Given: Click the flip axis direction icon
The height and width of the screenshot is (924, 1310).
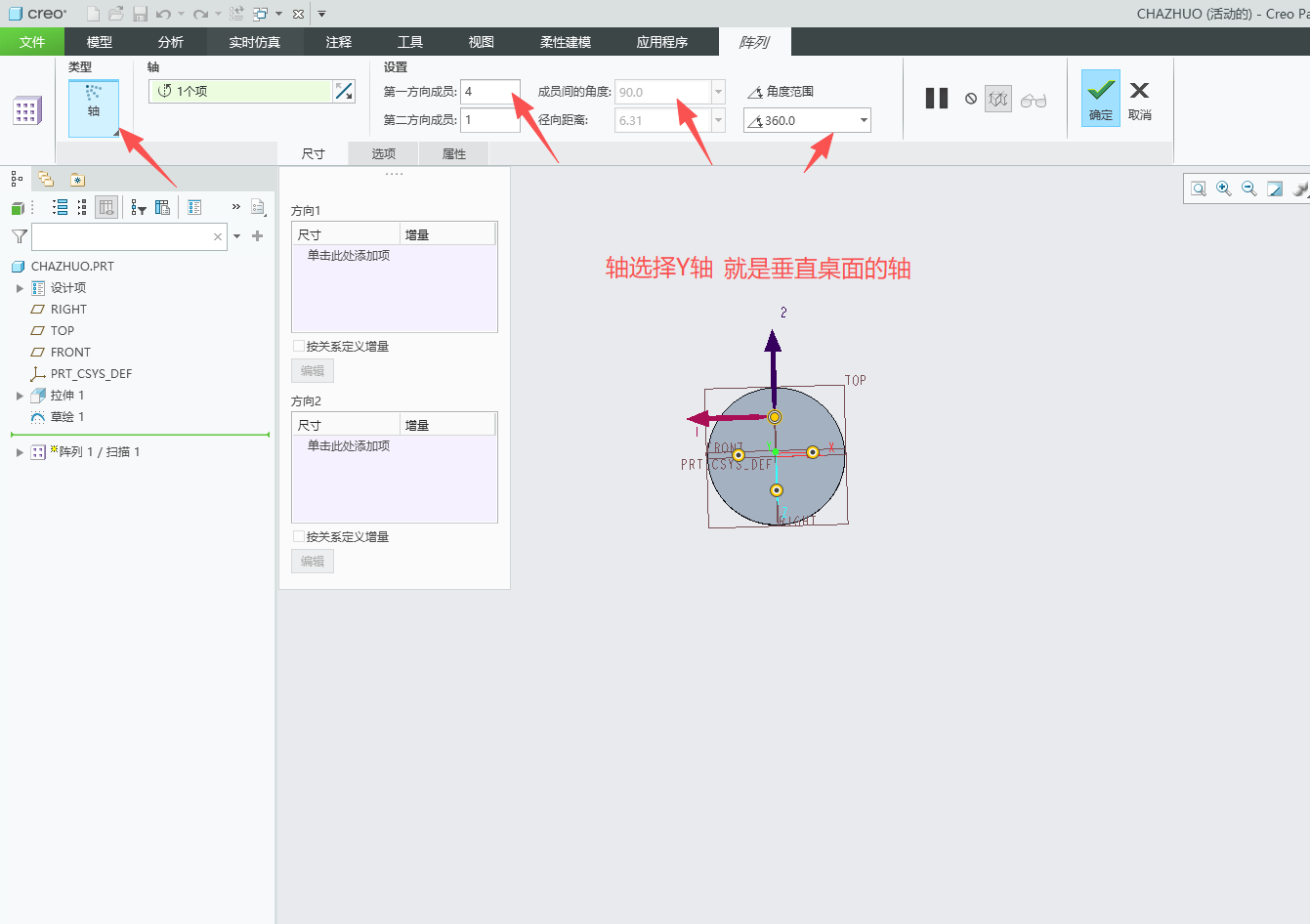Looking at the screenshot, I should tap(344, 91).
